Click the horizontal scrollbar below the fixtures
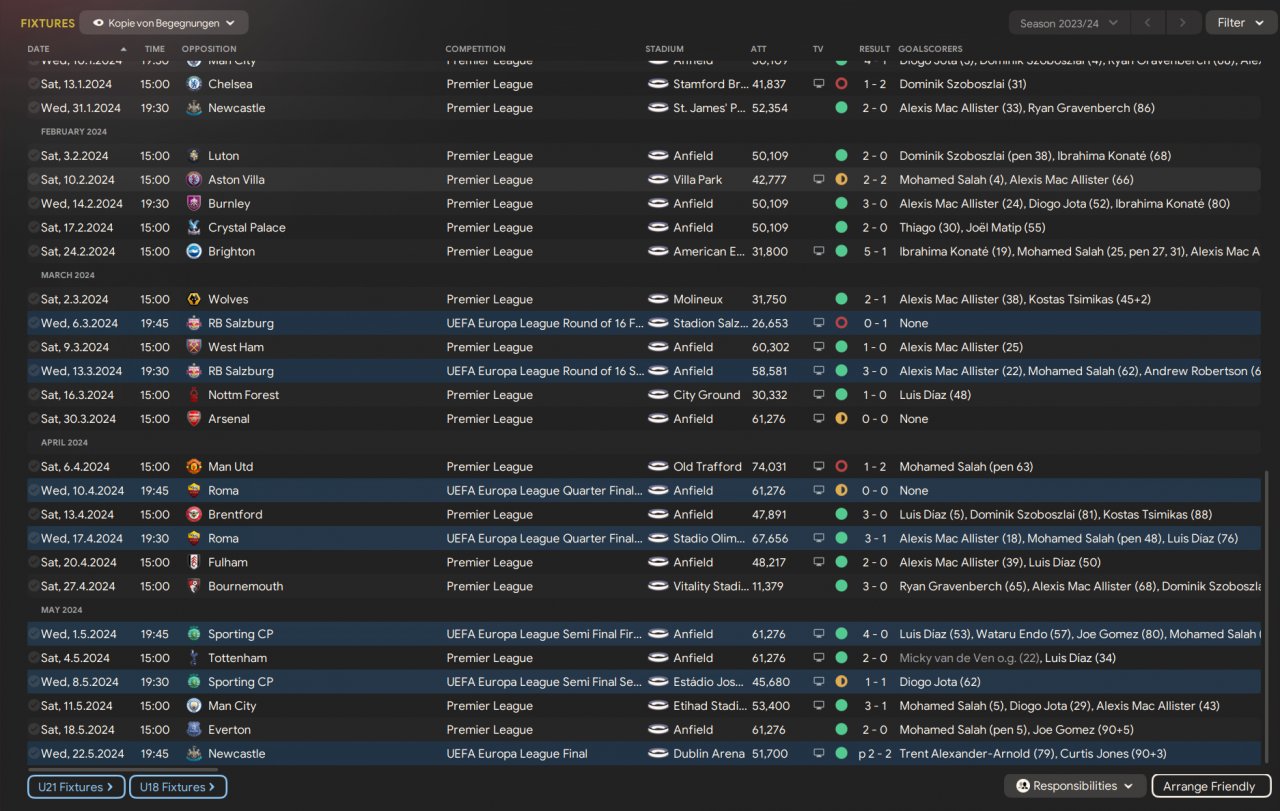 [123, 769]
